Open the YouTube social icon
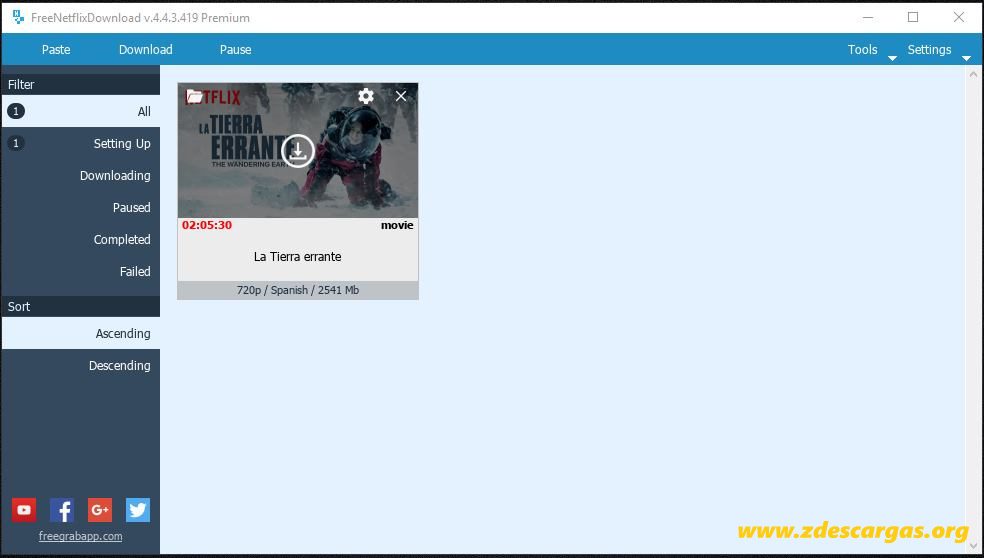Screen dimensions: 984x558 coord(24,510)
